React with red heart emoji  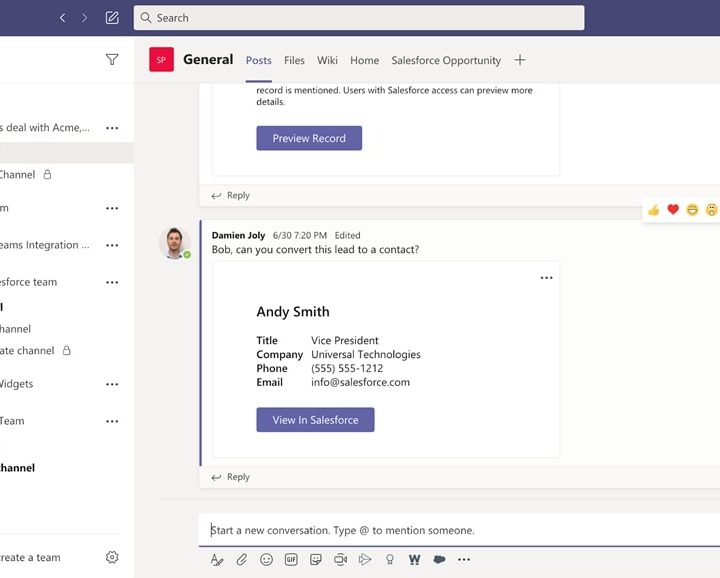click(673, 210)
